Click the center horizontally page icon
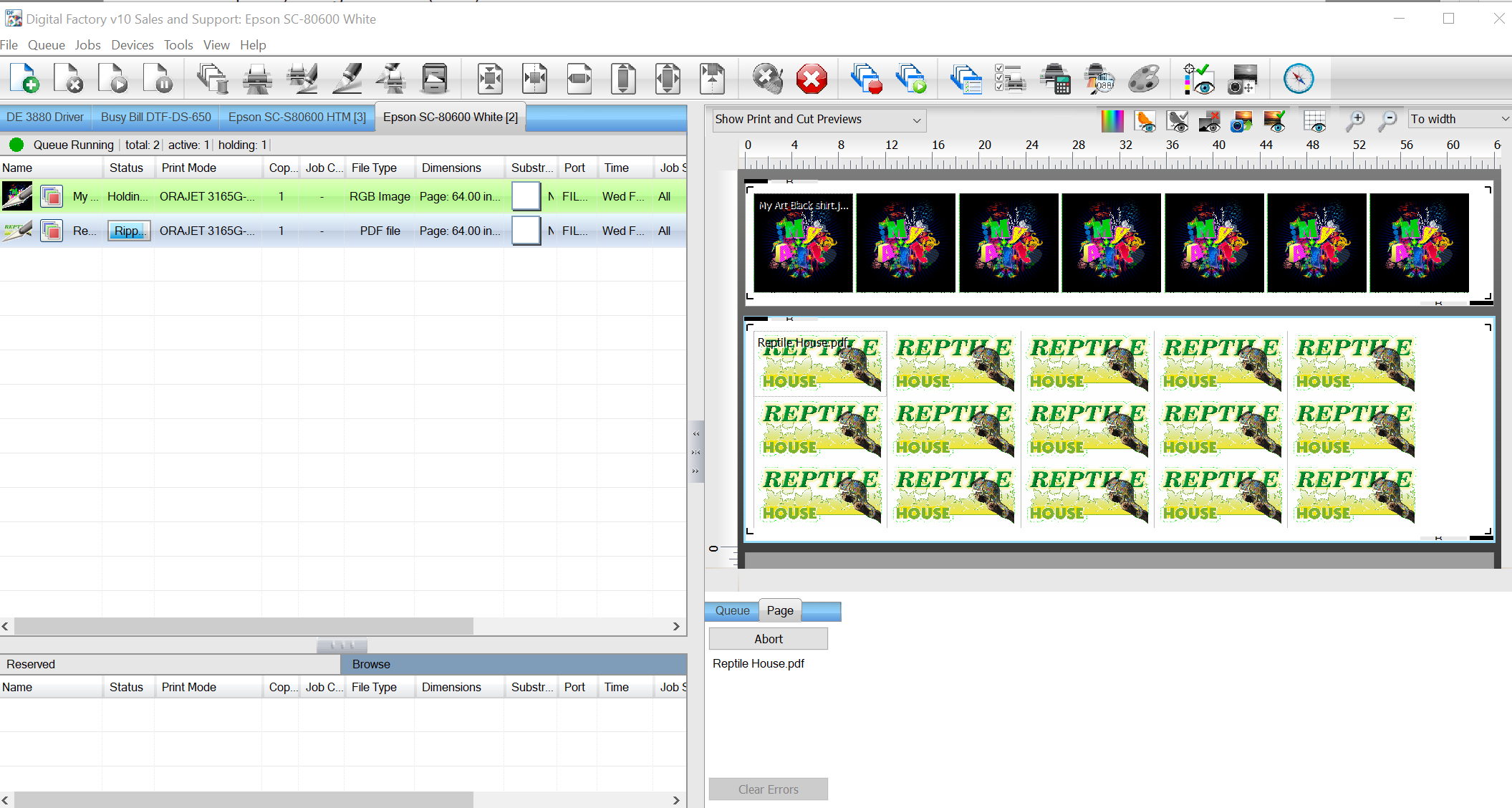Viewport: 1512px width, 808px height. coord(535,78)
